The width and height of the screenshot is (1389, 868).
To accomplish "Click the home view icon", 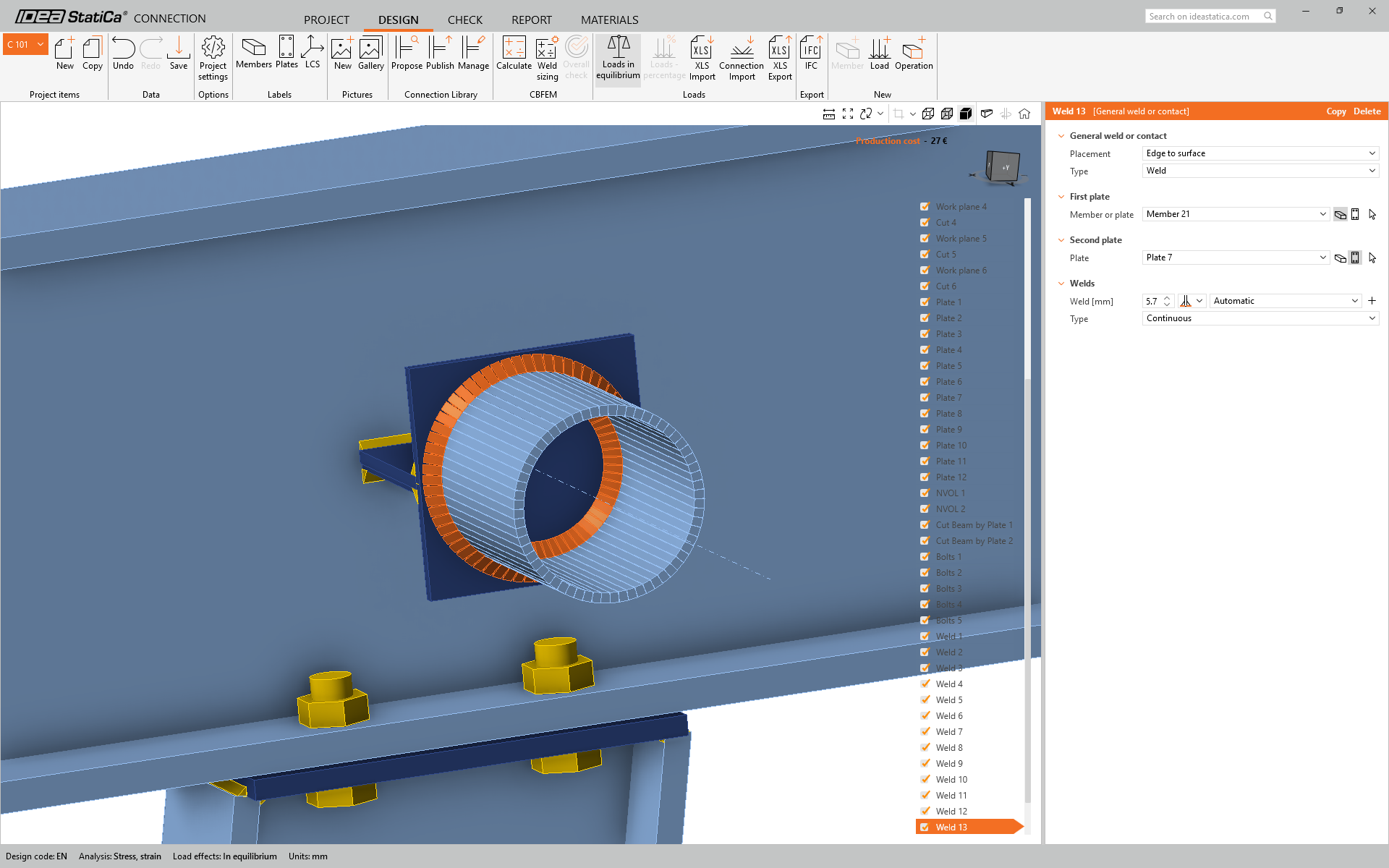I will click(x=1024, y=114).
